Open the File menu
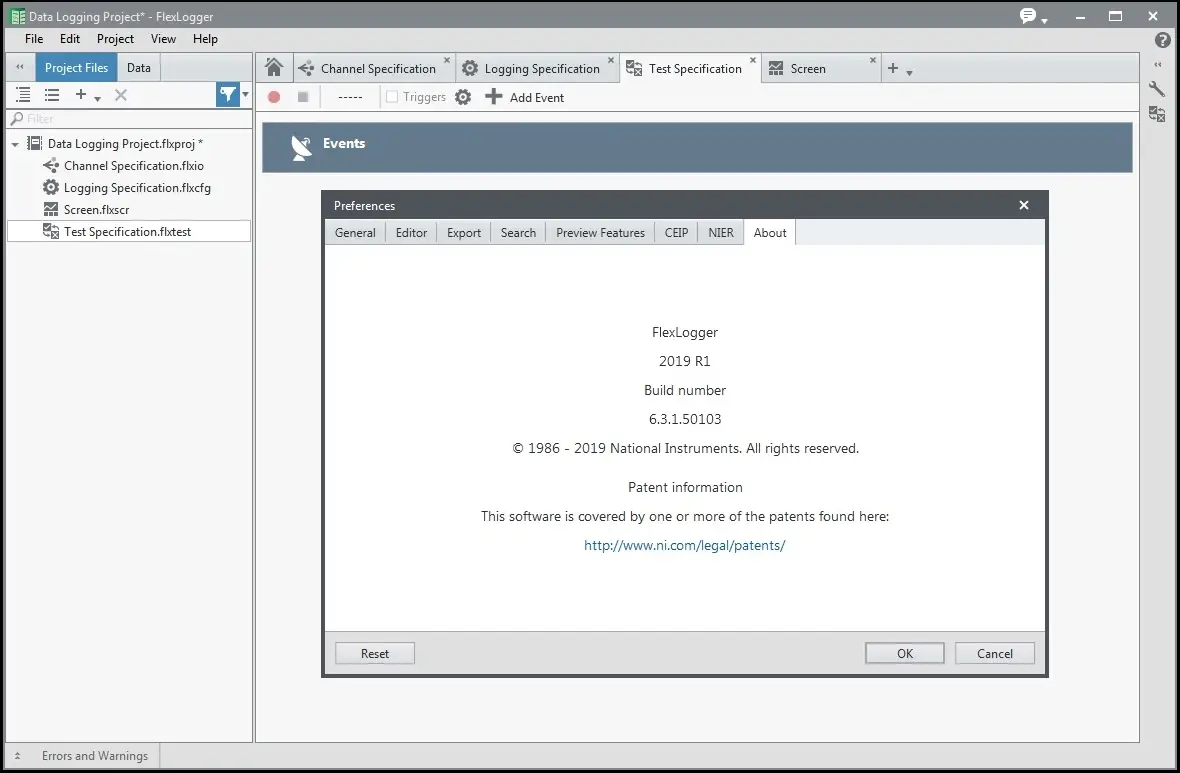 (34, 39)
